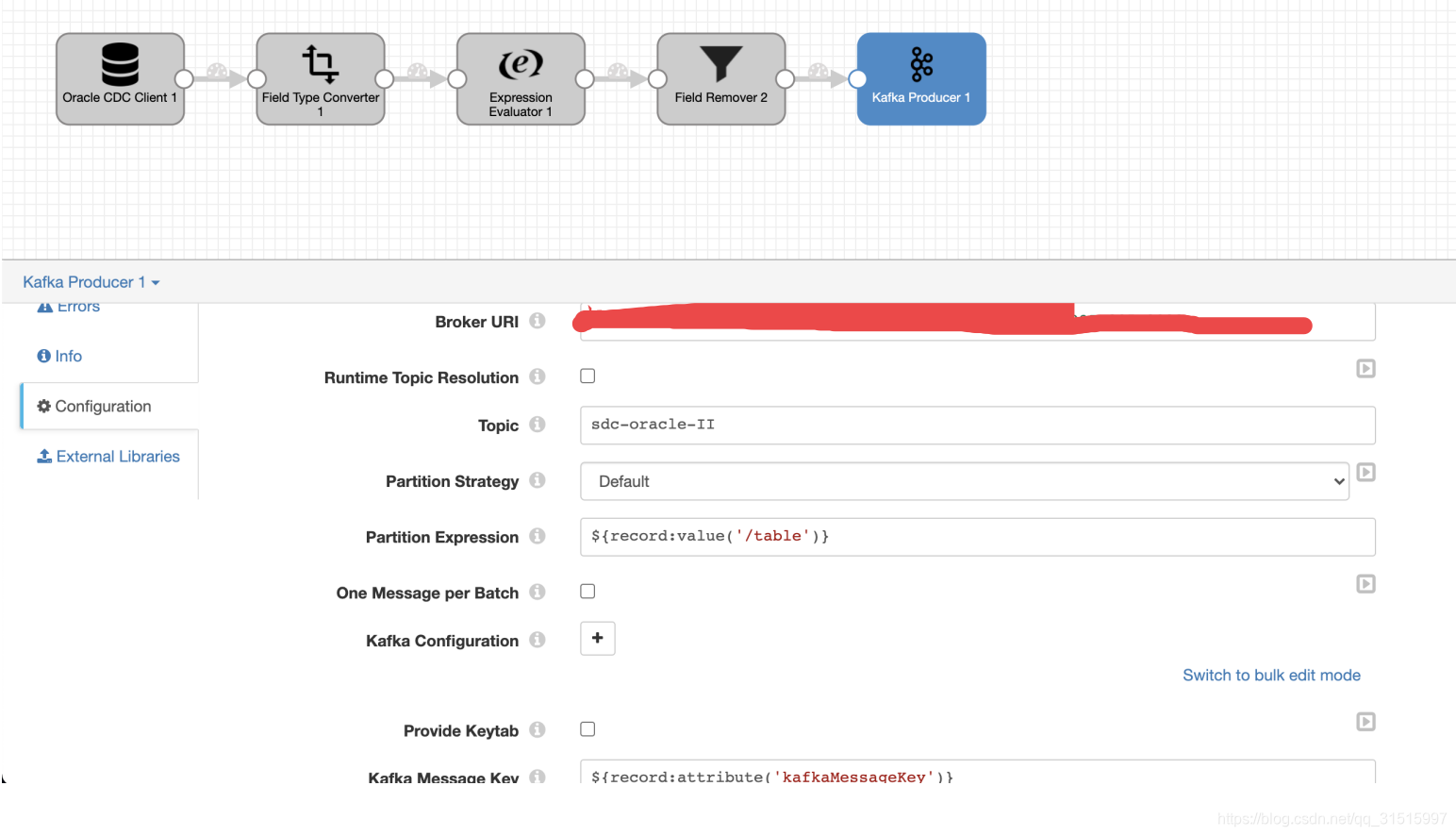This screenshot has width=1456, height=836.
Task: Select the Kafka Producer 1 stage
Action: 921,79
